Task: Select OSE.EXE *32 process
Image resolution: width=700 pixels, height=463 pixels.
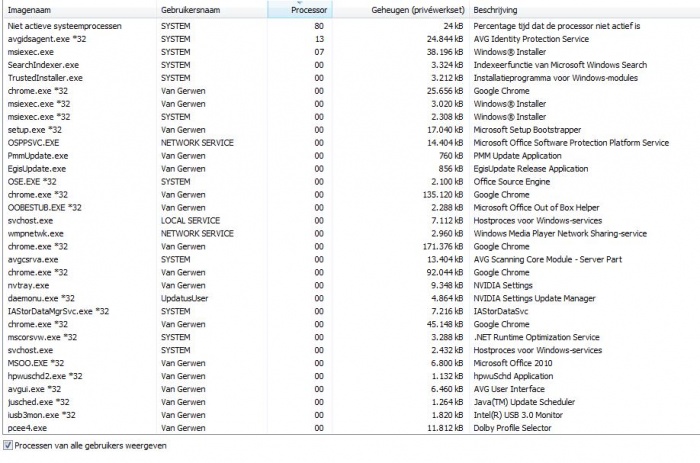Action: tap(352, 181)
